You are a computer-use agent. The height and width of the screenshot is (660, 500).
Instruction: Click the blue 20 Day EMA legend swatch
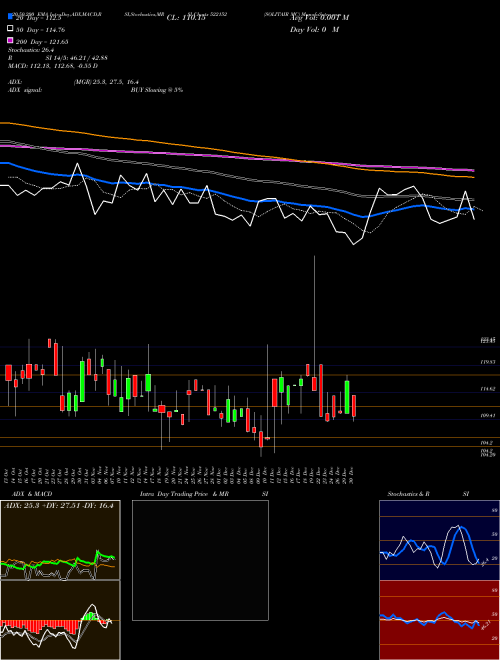(x=10, y=17)
